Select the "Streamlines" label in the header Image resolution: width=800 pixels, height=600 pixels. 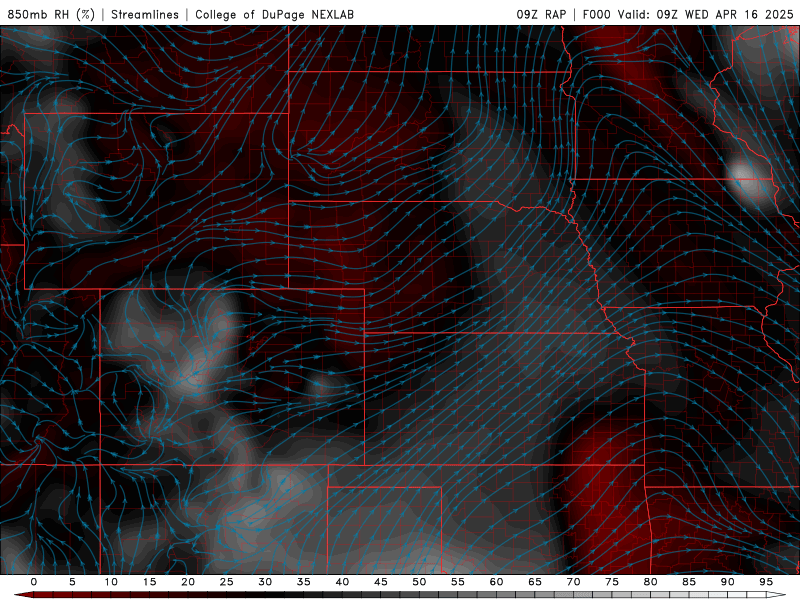coord(145,15)
